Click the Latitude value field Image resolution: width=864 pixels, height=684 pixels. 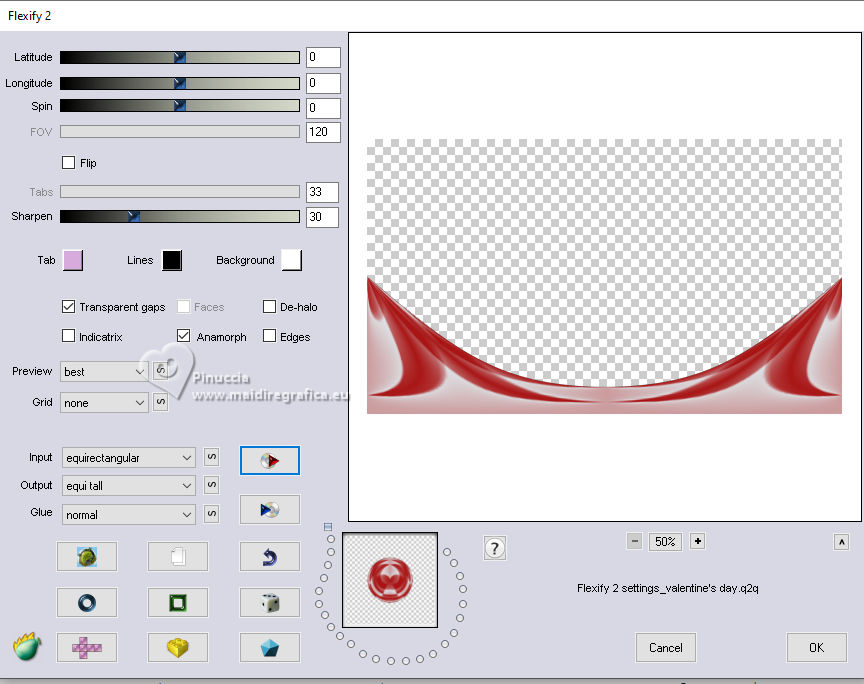point(323,57)
